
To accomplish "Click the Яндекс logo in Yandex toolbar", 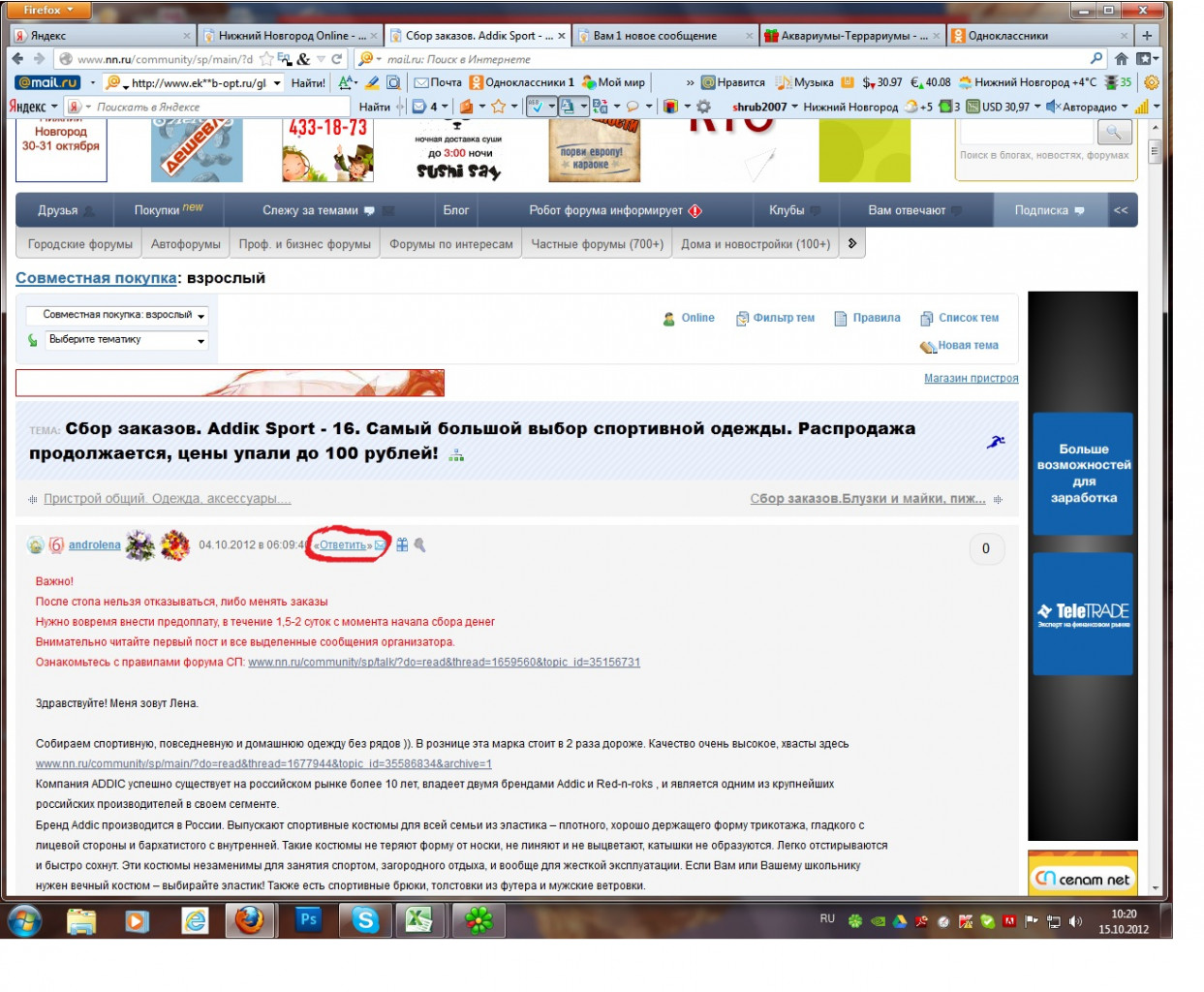I will [x=27, y=107].
